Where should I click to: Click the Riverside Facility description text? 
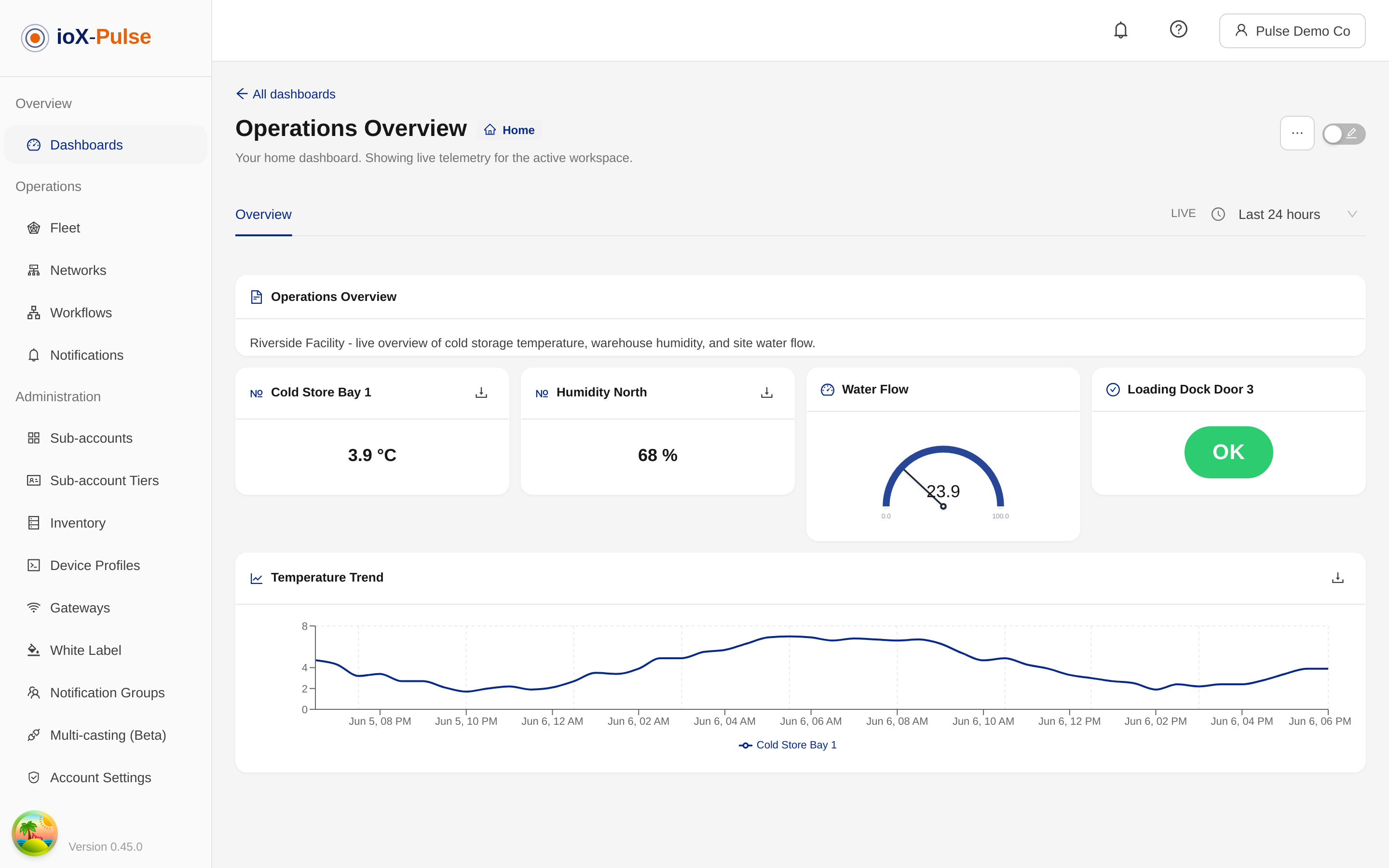click(x=532, y=343)
